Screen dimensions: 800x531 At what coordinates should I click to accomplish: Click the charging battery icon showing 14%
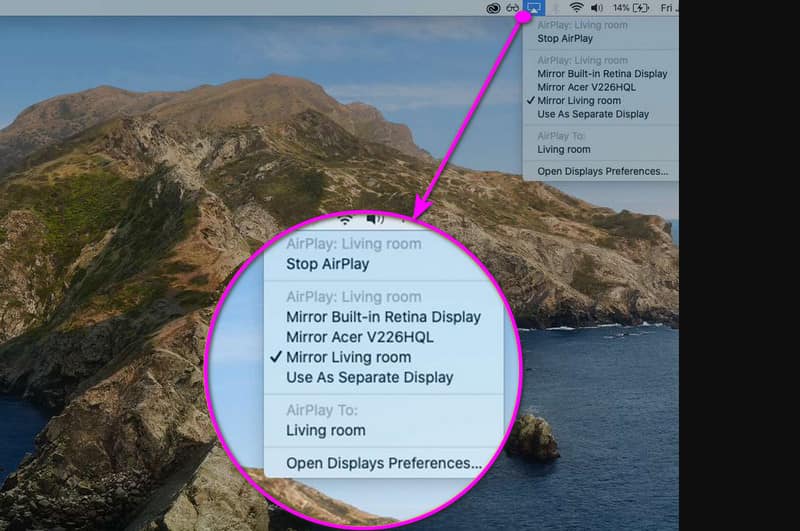(641, 8)
